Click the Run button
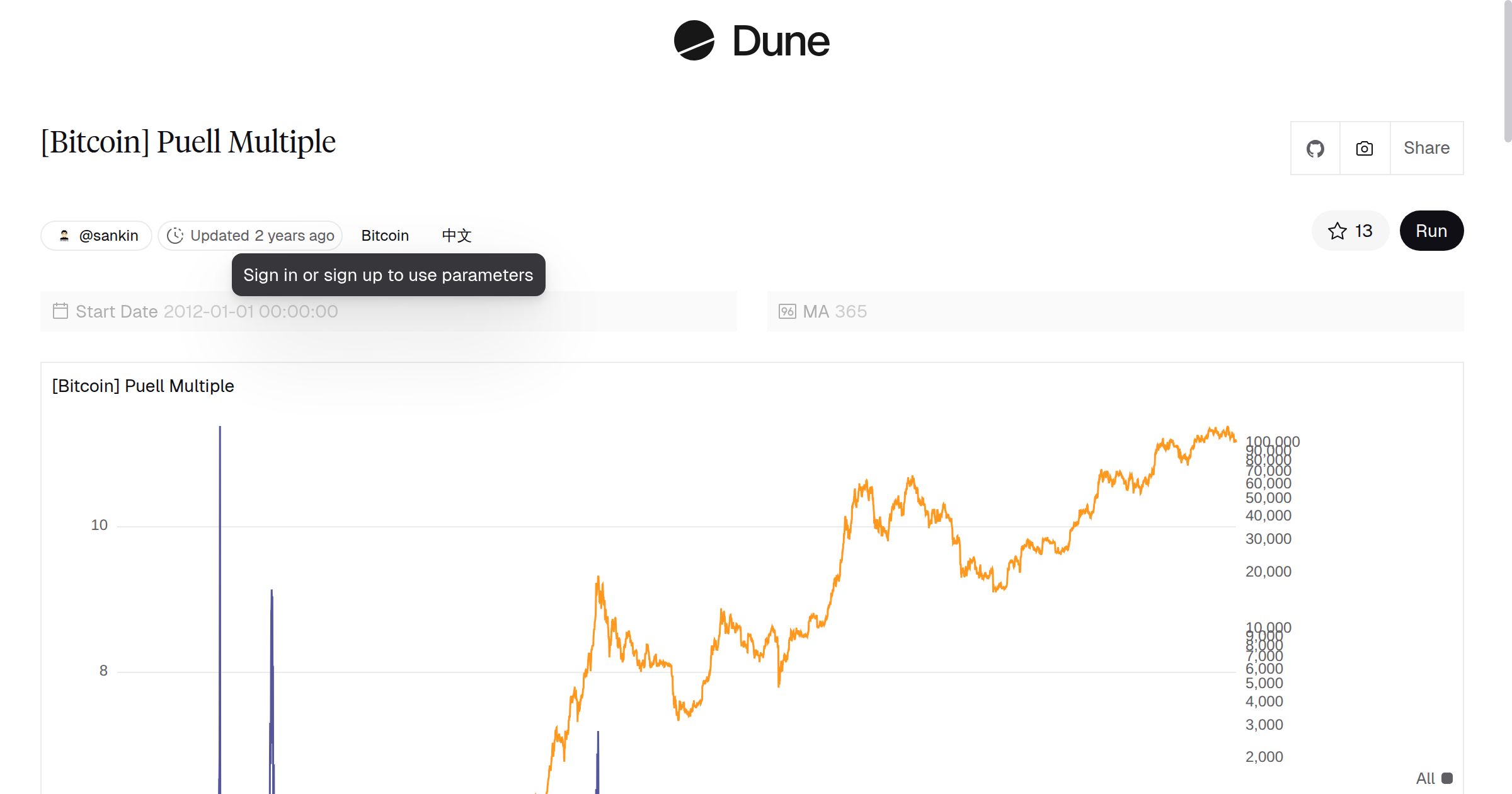Image resolution: width=1512 pixels, height=794 pixels. pos(1431,231)
